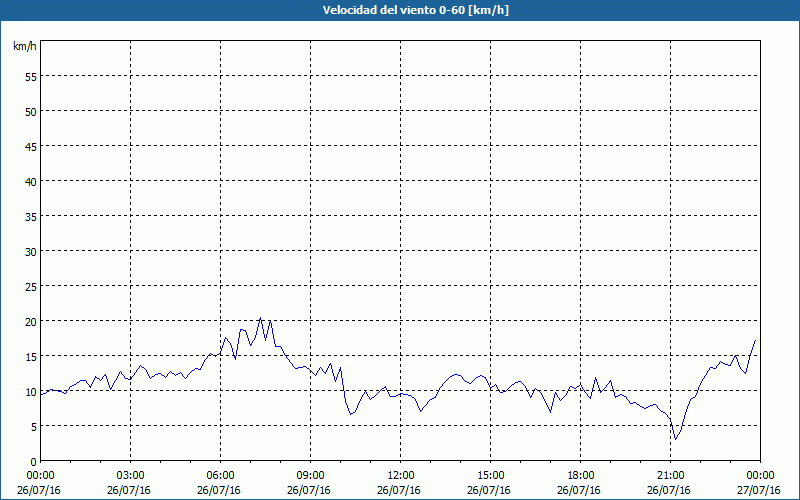This screenshot has height=500, width=800.
Task: Click the wind speed minimum just after 21:00
Action: click(675, 439)
